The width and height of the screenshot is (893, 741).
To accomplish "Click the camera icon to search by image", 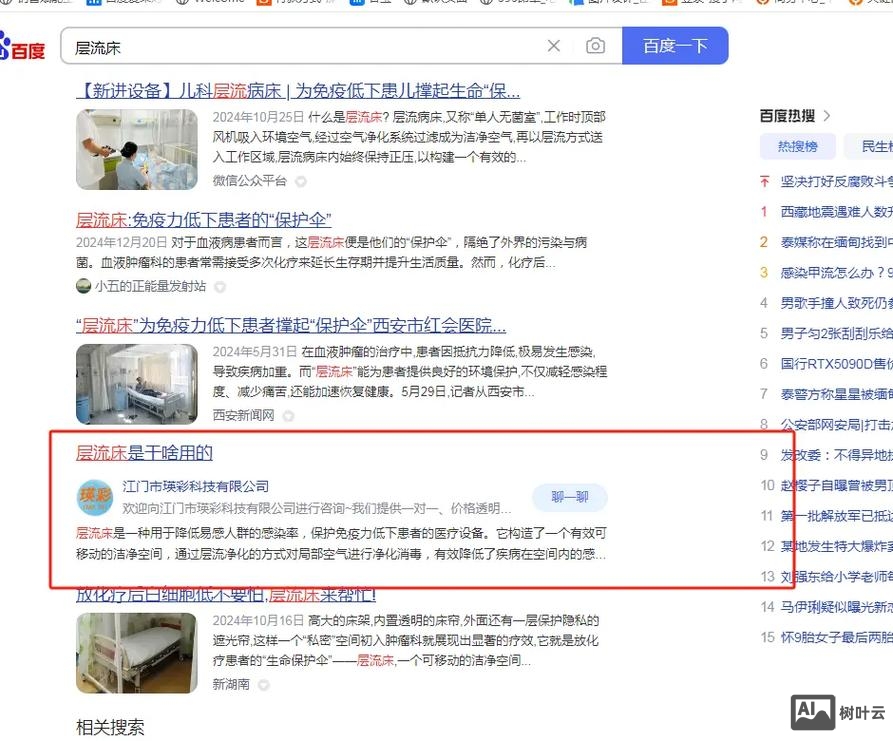I will pyautogui.click(x=596, y=45).
